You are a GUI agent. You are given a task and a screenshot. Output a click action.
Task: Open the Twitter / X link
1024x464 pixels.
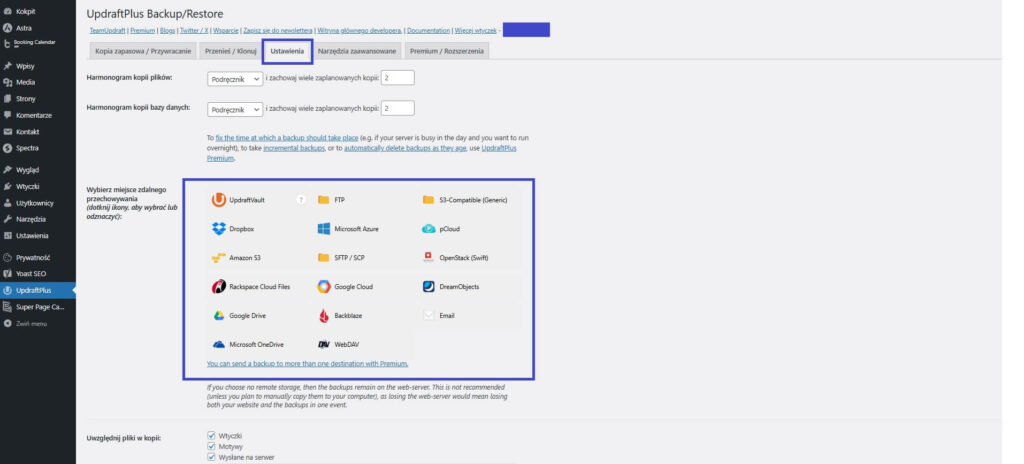click(x=194, y=31)
